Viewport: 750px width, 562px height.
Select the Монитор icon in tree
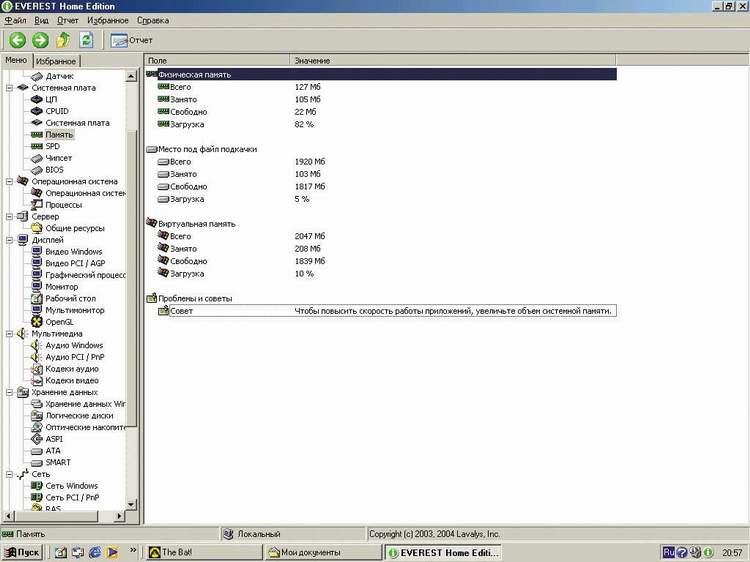click(x=37, y=287)
